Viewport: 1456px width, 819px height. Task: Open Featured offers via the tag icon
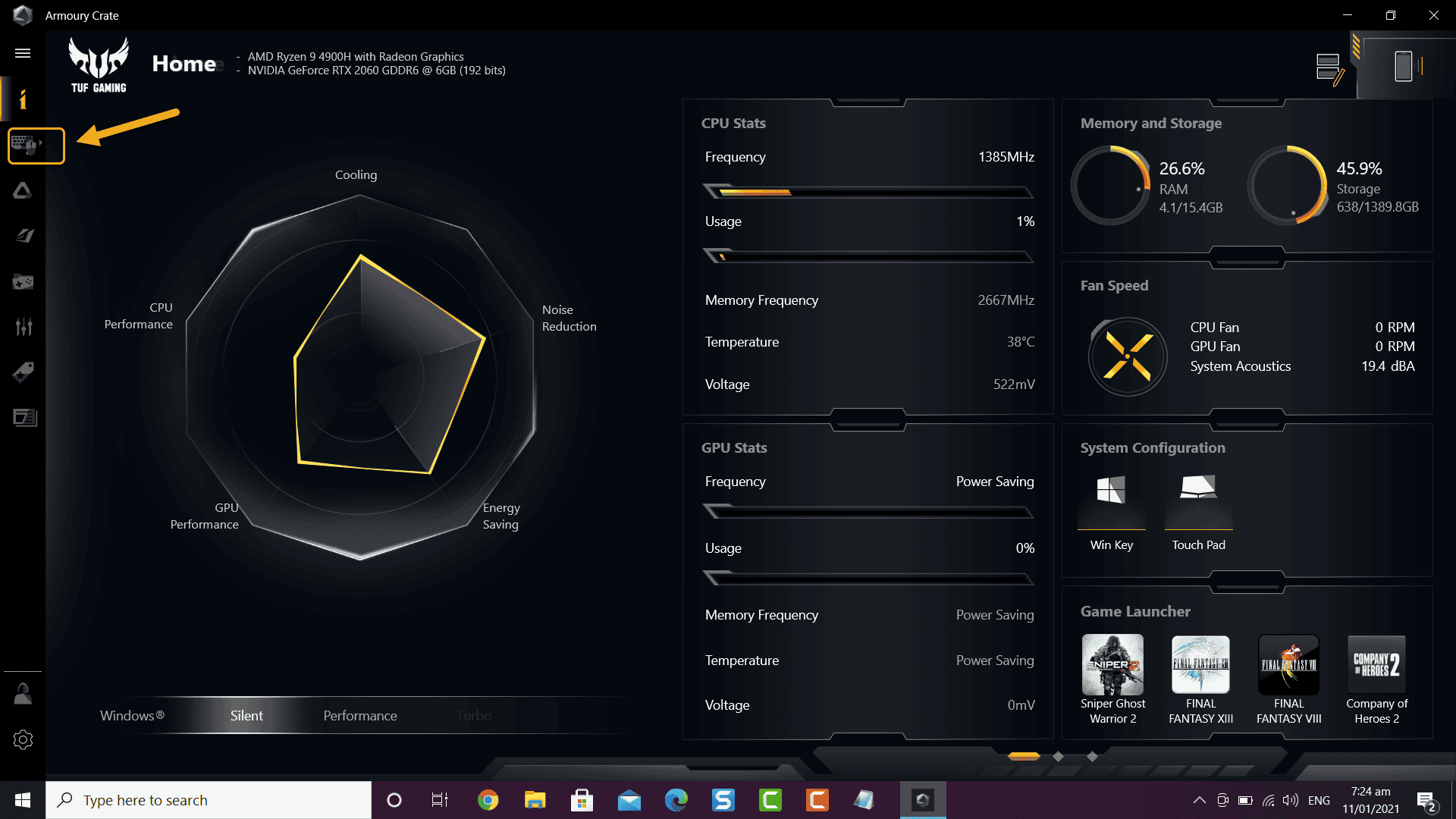click(x=23, y=372)
